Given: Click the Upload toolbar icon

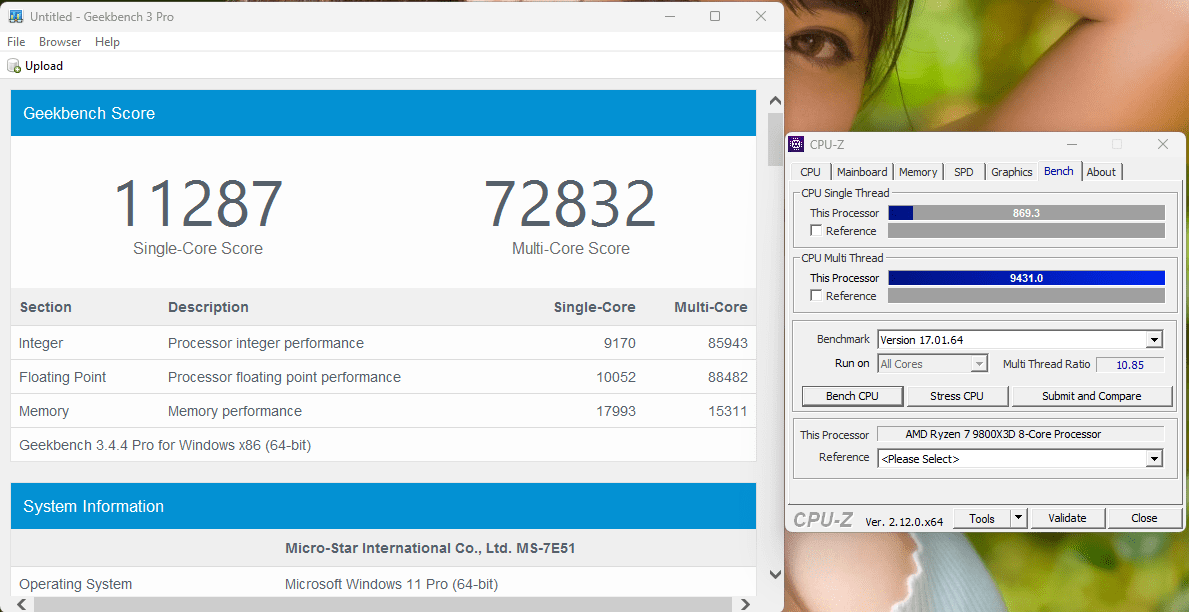Looking at the screenshot, I should pyautogui.click(x=14, y=66).
